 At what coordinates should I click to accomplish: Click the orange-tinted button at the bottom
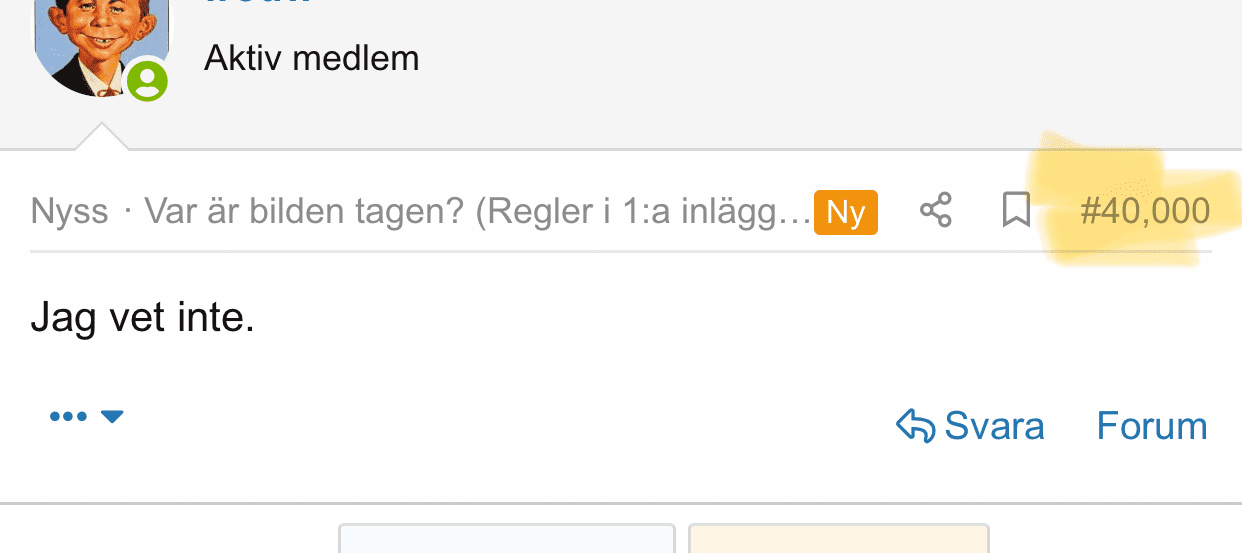click(839, 540)
